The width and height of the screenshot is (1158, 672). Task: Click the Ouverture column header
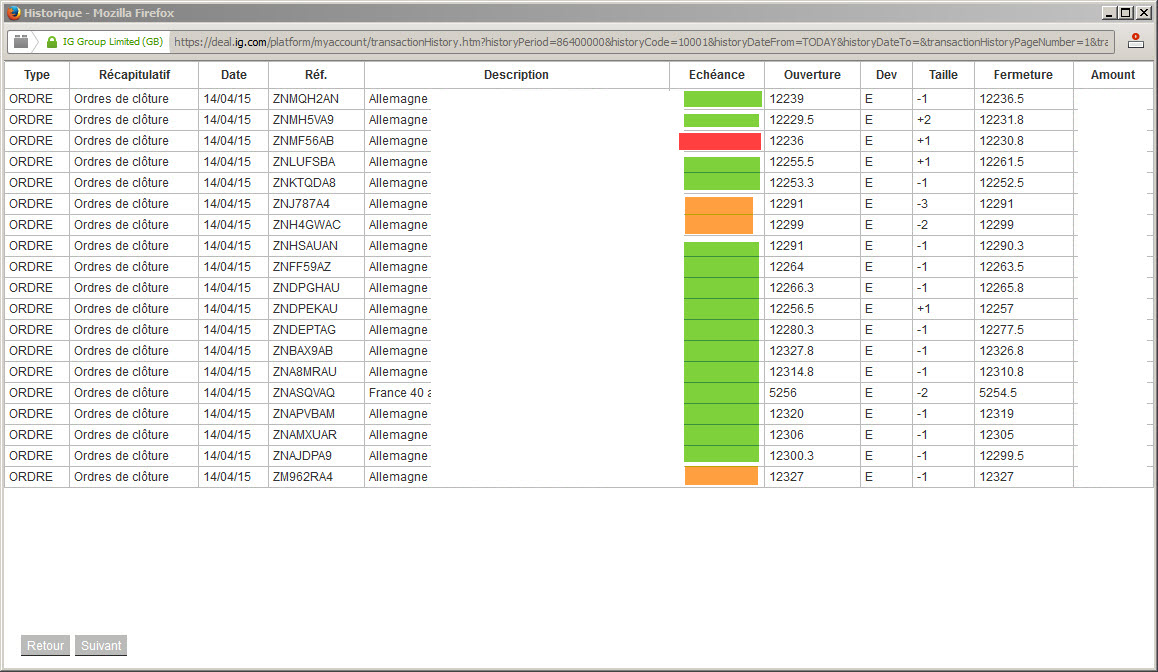pyautogui.click(x=812, y=75)
